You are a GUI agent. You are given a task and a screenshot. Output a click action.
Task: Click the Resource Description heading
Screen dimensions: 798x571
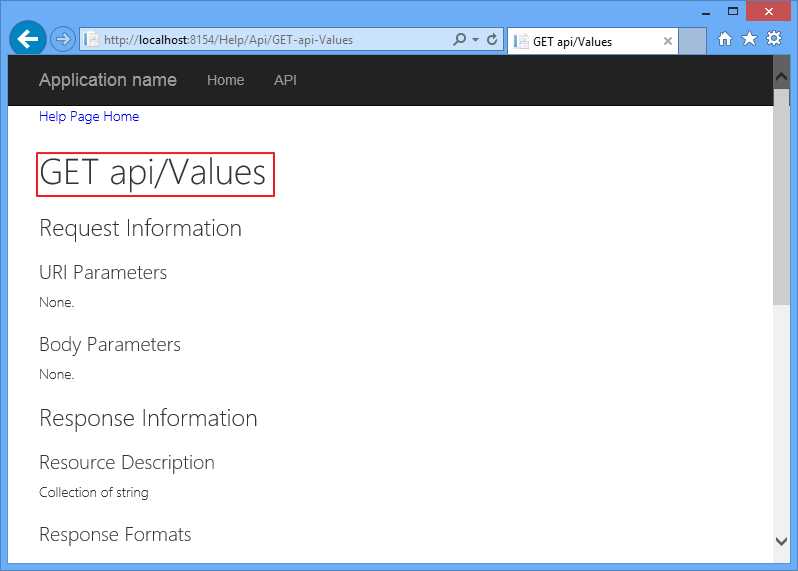click(x=127, y=463)
